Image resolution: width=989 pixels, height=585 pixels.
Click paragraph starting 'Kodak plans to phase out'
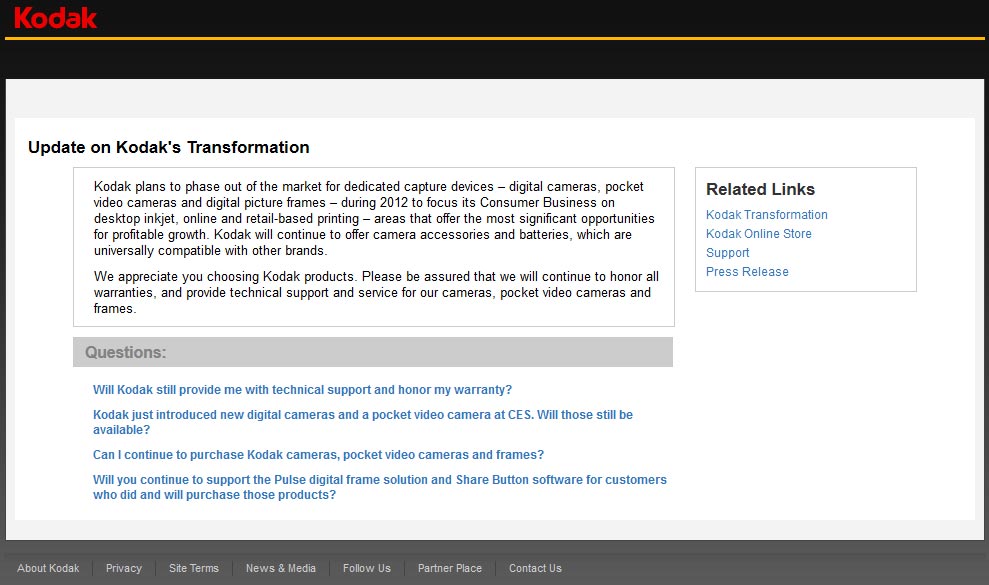pyautogui.click(x=374, y=218)
